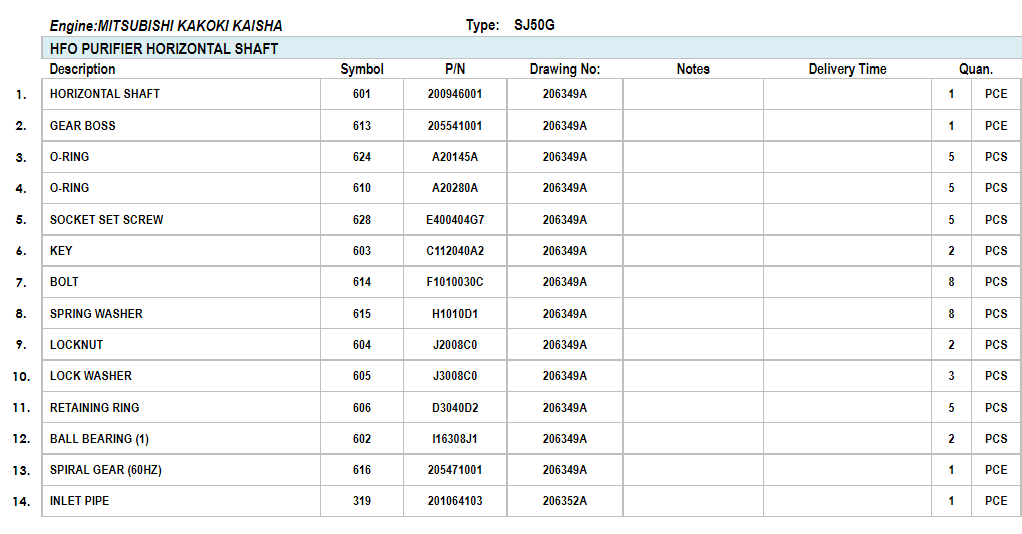
Task: Click the Notes cell for HORIZONTAL SHAFT
Action: (693, 94)
